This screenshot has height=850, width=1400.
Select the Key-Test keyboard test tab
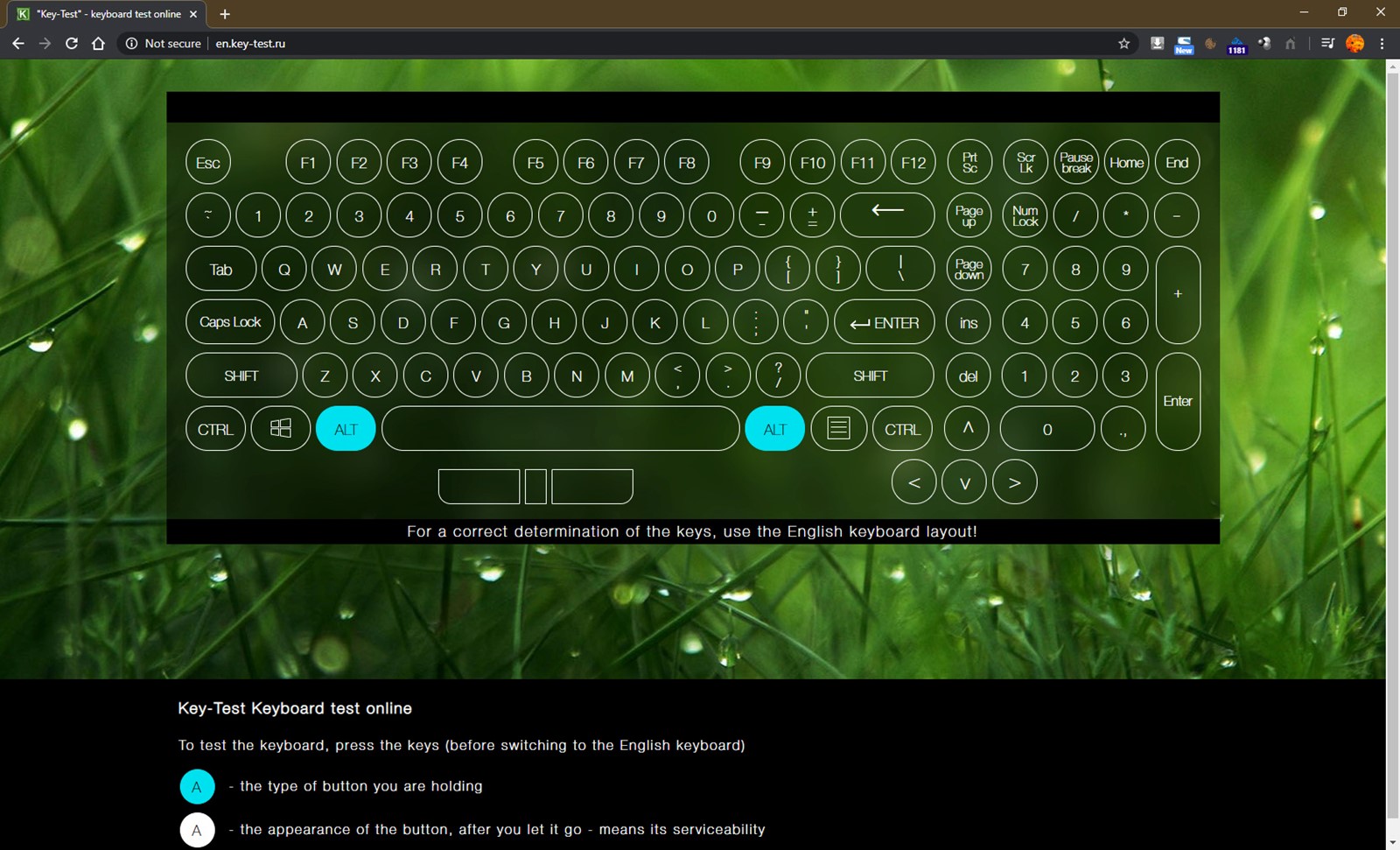coord(108,14)
